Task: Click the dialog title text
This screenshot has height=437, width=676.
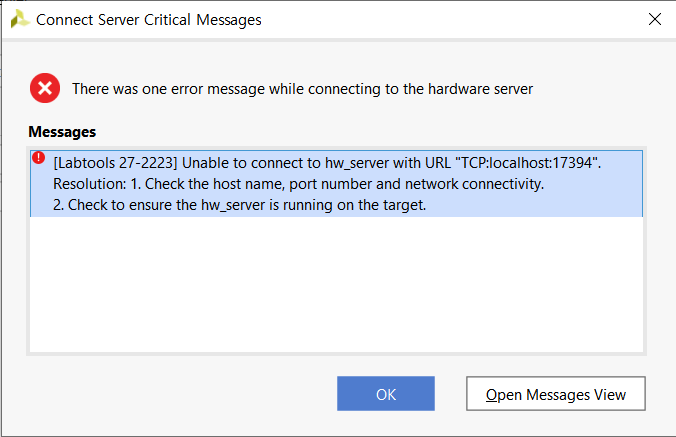Action: pos(148,19)
